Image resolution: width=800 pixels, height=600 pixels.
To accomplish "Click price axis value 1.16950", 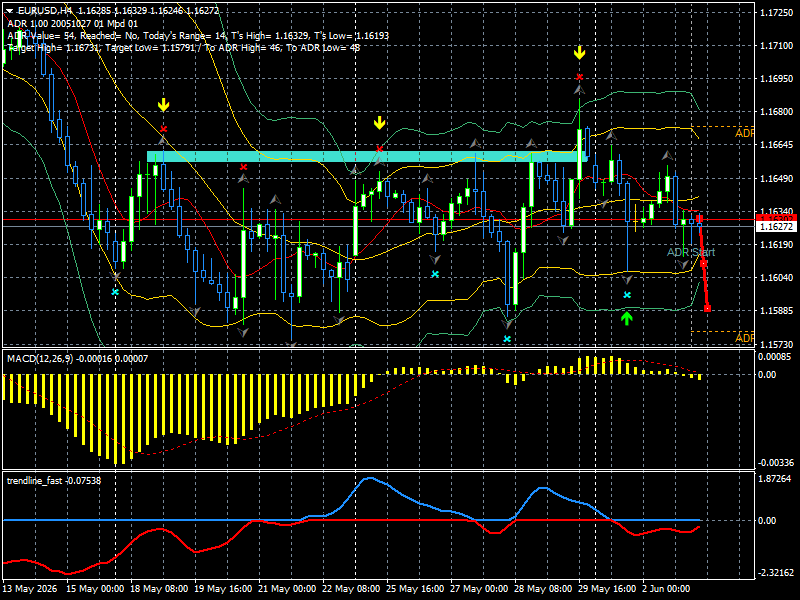I will pos(777,79).
